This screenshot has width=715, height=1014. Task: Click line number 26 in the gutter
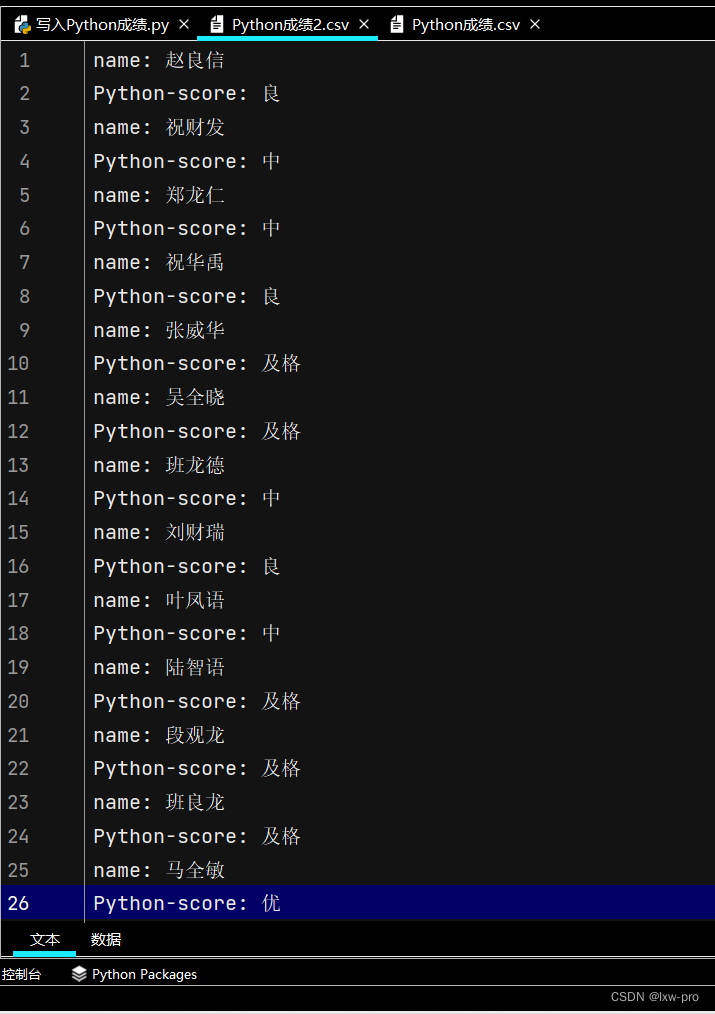click(x=18, y=903)
